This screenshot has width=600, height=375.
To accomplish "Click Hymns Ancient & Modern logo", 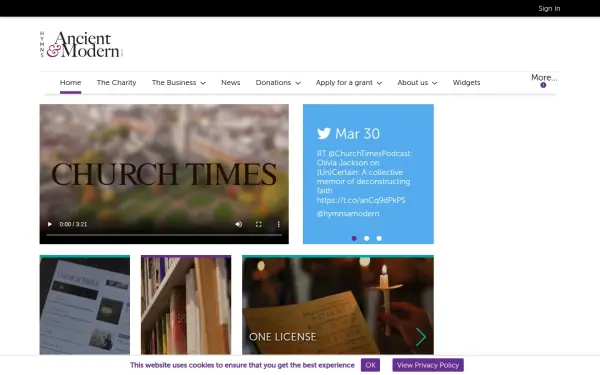I will tap(82, 45).
